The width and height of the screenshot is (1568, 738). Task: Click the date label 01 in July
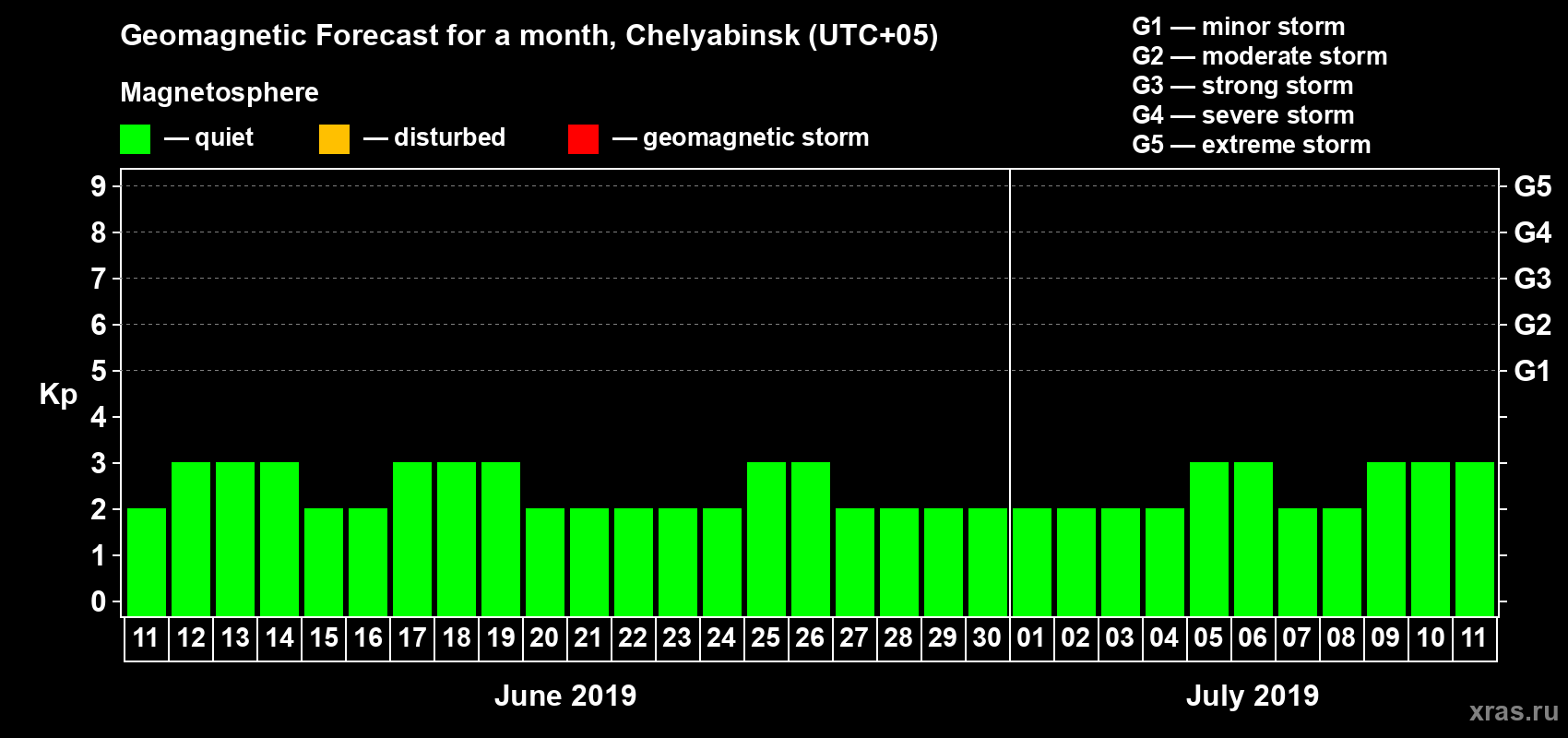point(1031,638)
